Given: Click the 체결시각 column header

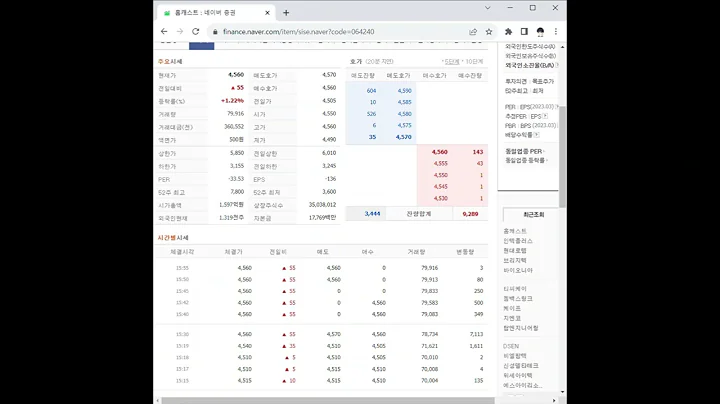Looking at the screenshot, I should (182, 252).
